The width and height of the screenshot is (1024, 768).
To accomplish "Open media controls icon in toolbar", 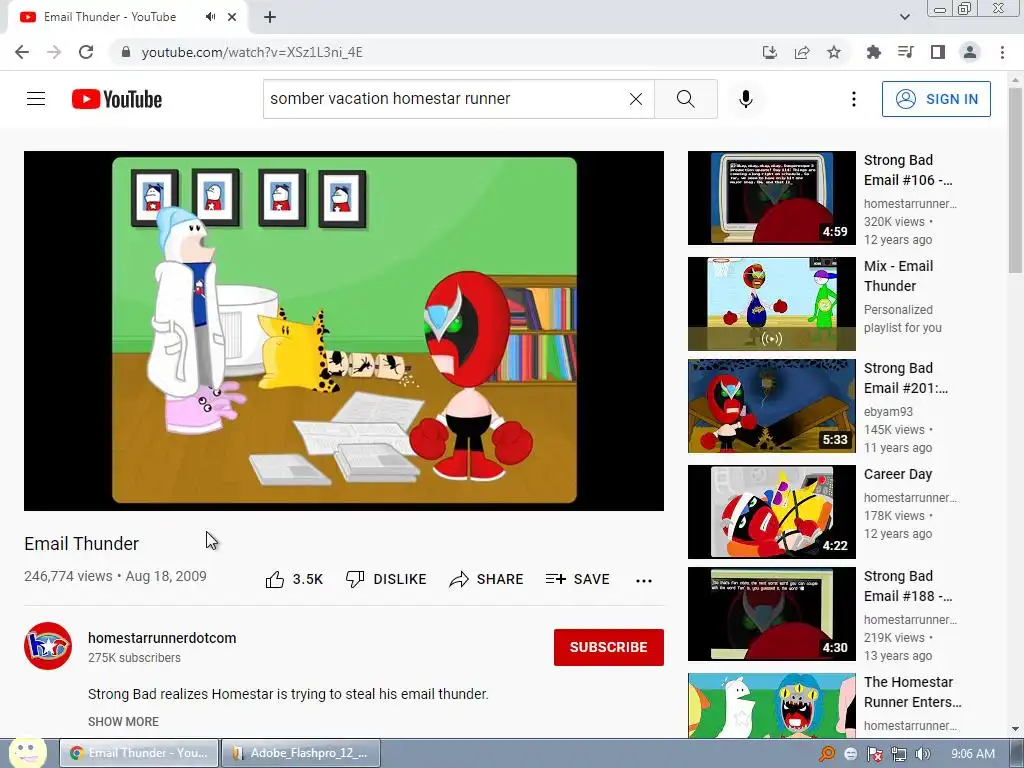I will [x=906, y=52].
